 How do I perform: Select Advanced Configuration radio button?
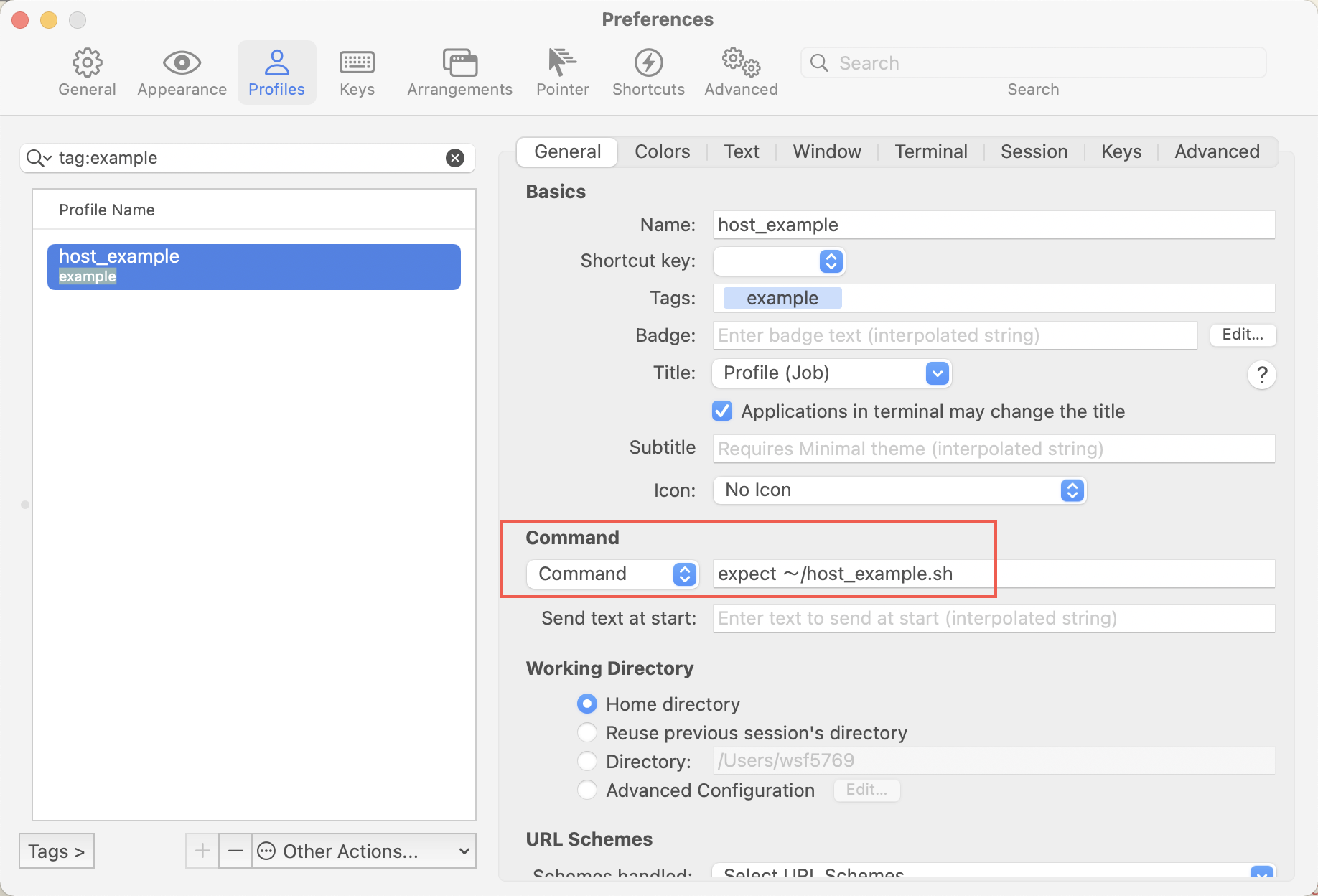coord(587,790)
